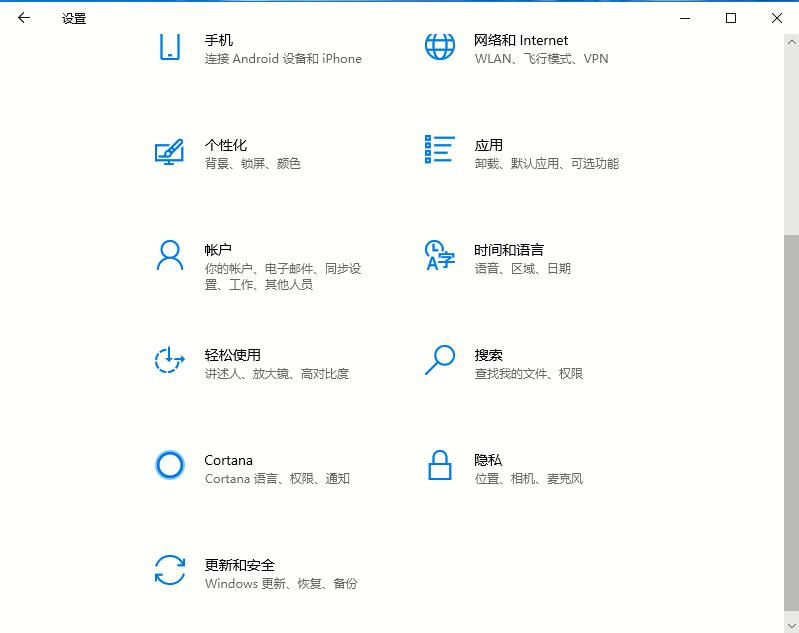Click the scrollbar track above the thumb

[x=791, y=130]
